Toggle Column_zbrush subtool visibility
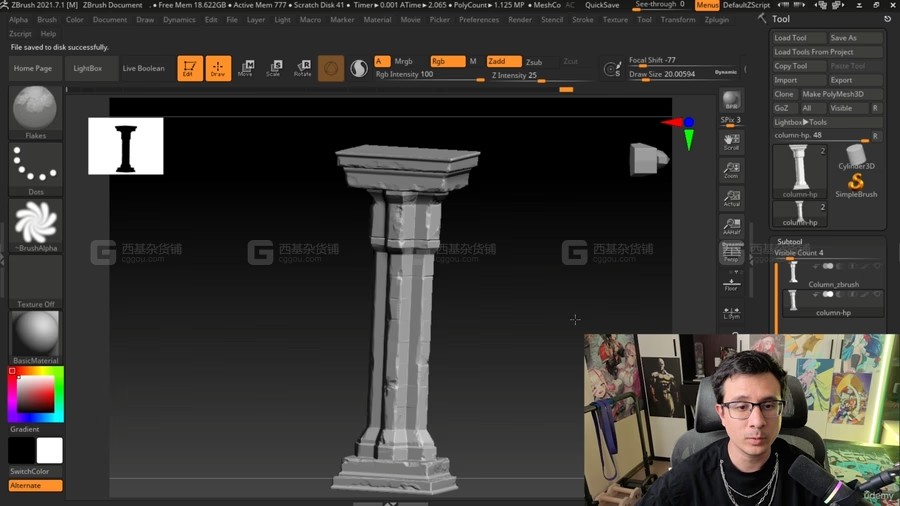Viewport: 900px width, 506px height. click(828, 266)
